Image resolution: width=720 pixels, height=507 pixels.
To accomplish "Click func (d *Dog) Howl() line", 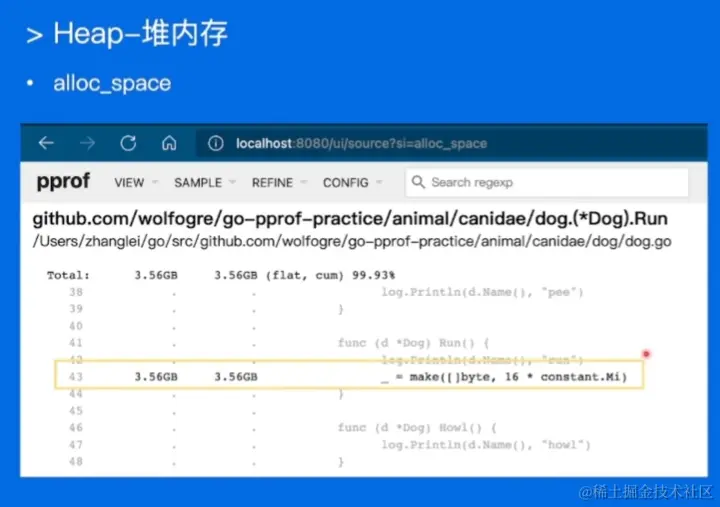I will pyautogui.click(x=417, y=428).
